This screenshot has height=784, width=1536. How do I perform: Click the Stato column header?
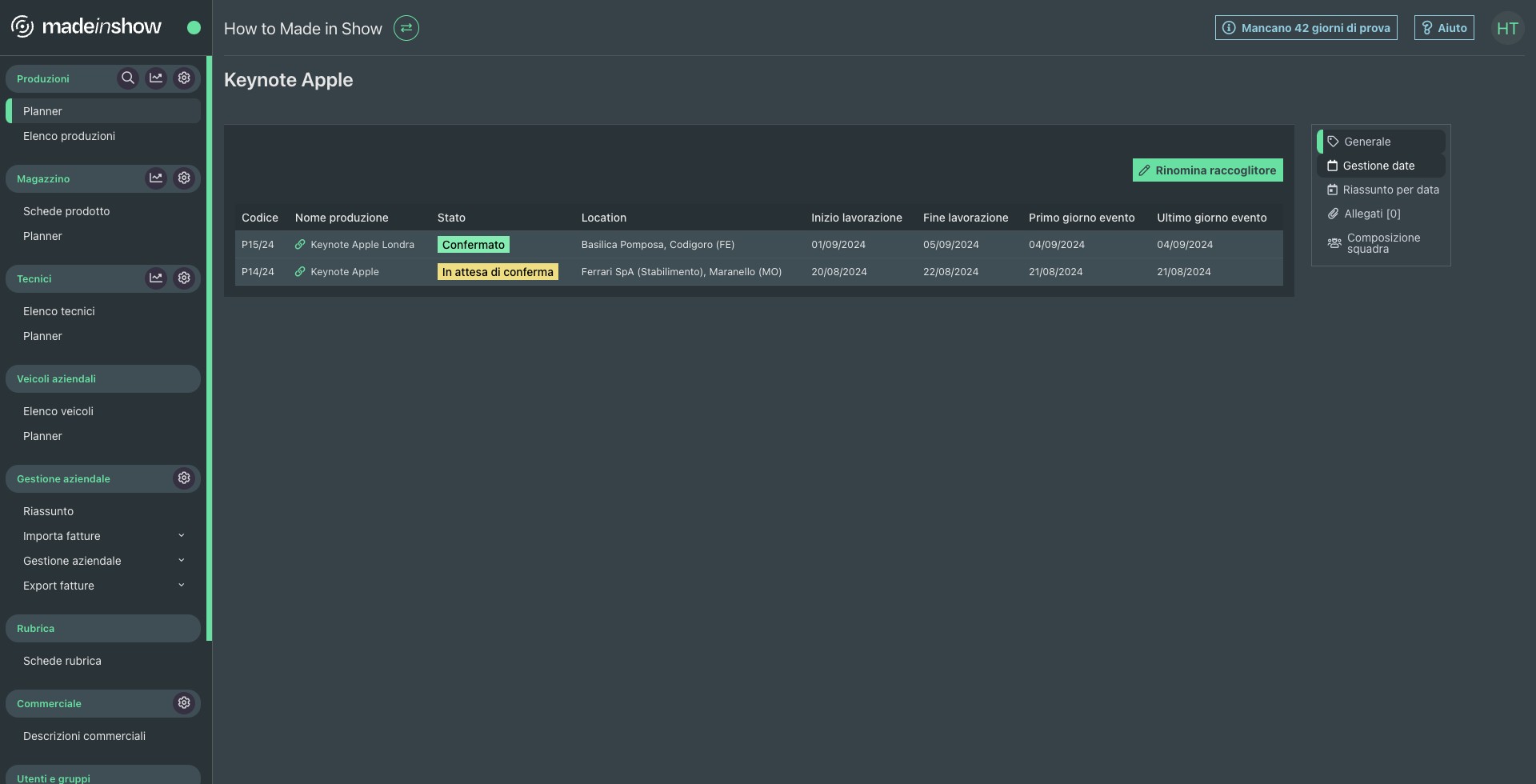[x=451, y=218]
